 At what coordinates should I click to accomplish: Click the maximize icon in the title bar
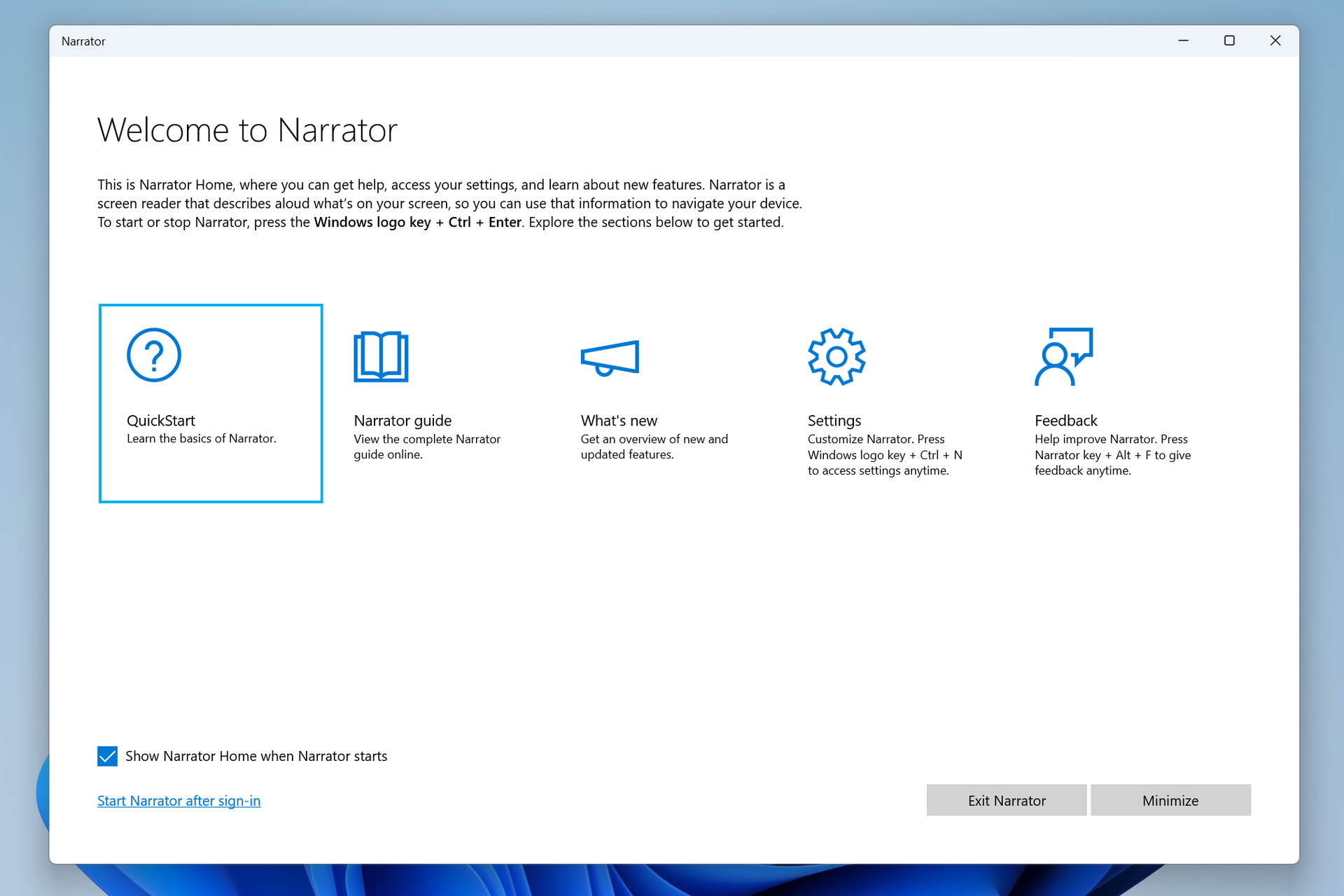[1229, 41]
